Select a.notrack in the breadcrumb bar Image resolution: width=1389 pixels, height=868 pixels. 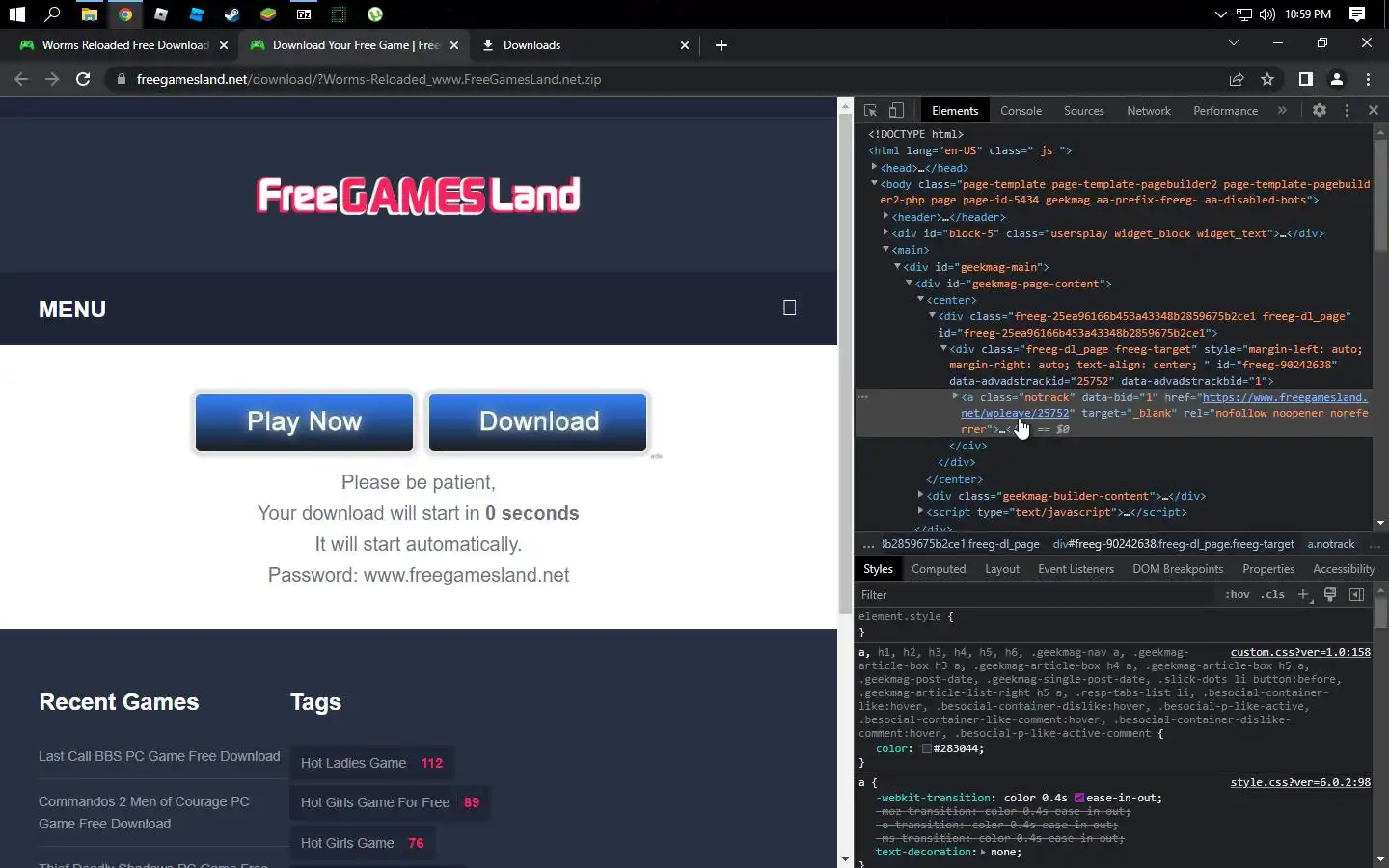1331,544
